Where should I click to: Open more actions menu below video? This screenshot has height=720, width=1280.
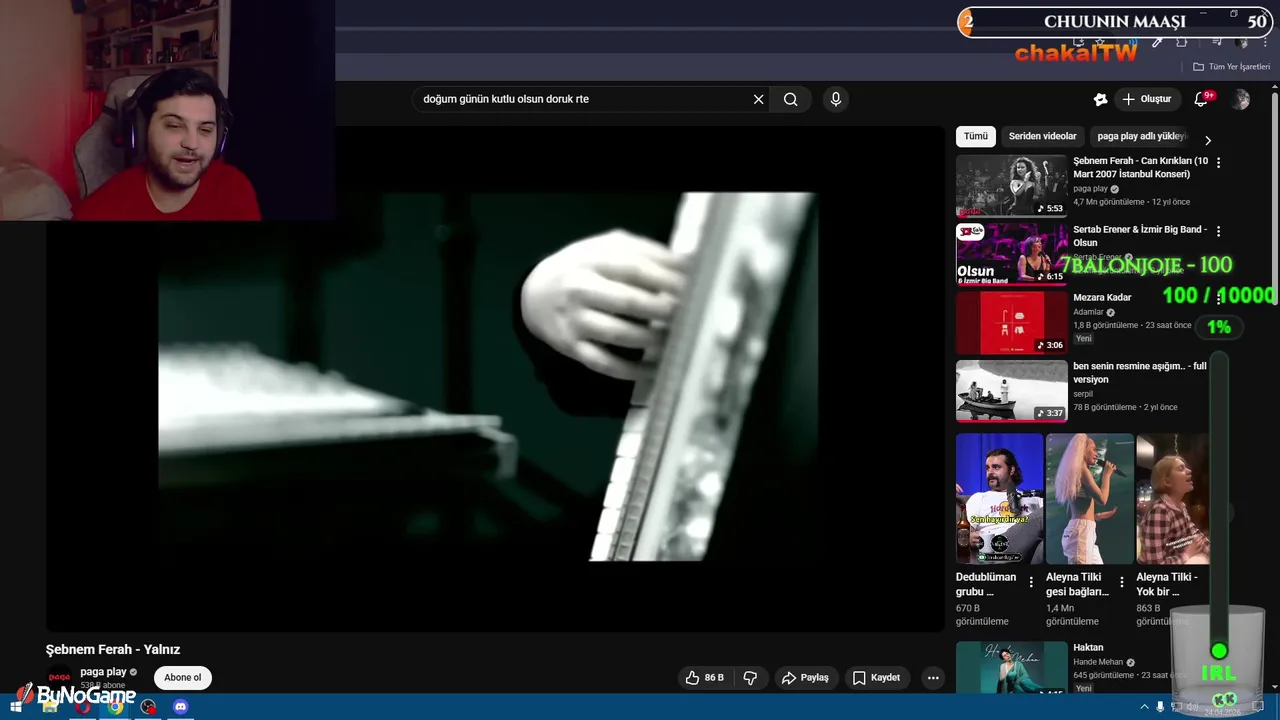[x=933, y=678]
